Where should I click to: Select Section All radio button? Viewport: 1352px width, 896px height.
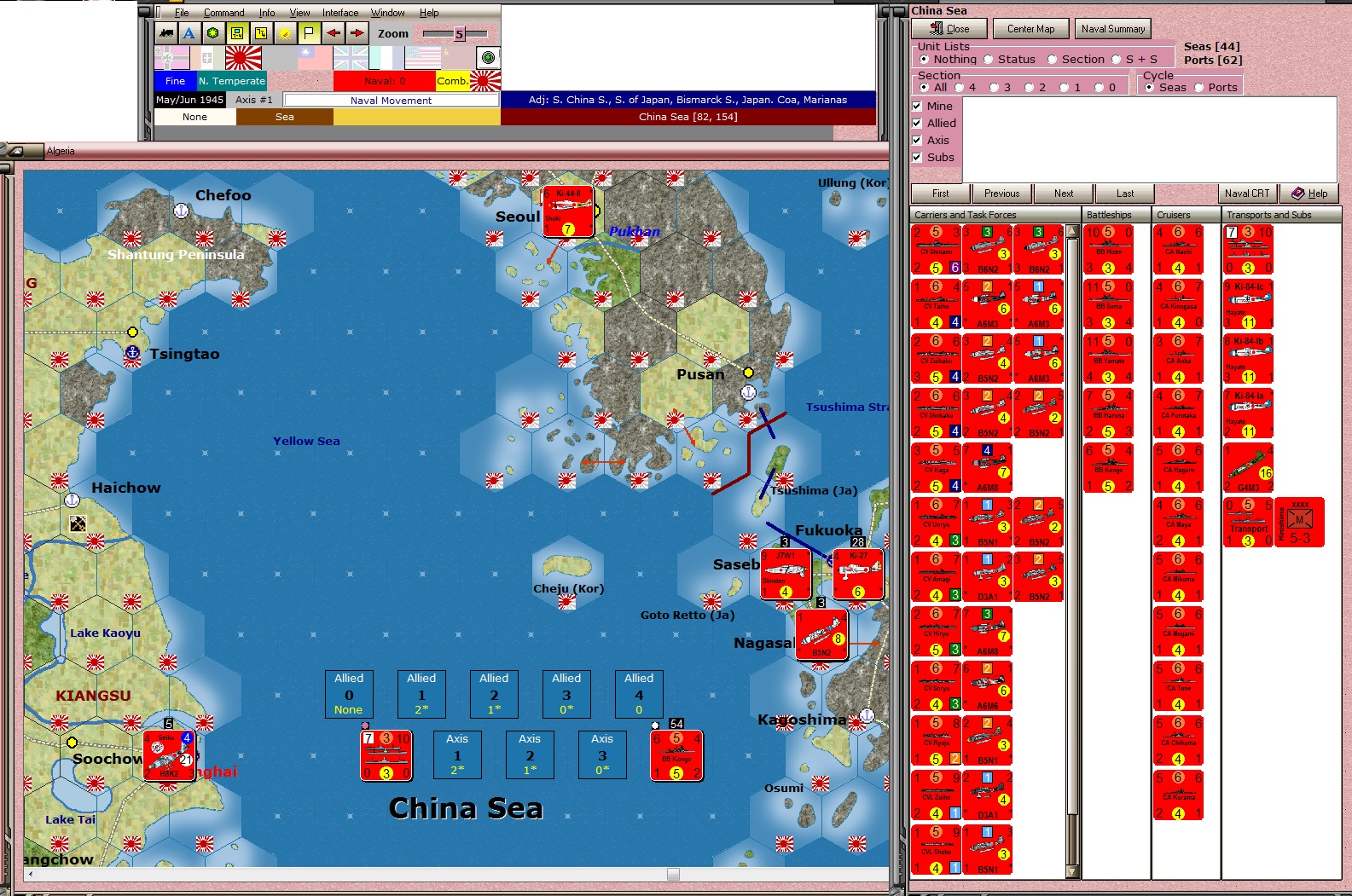[924, 88]
